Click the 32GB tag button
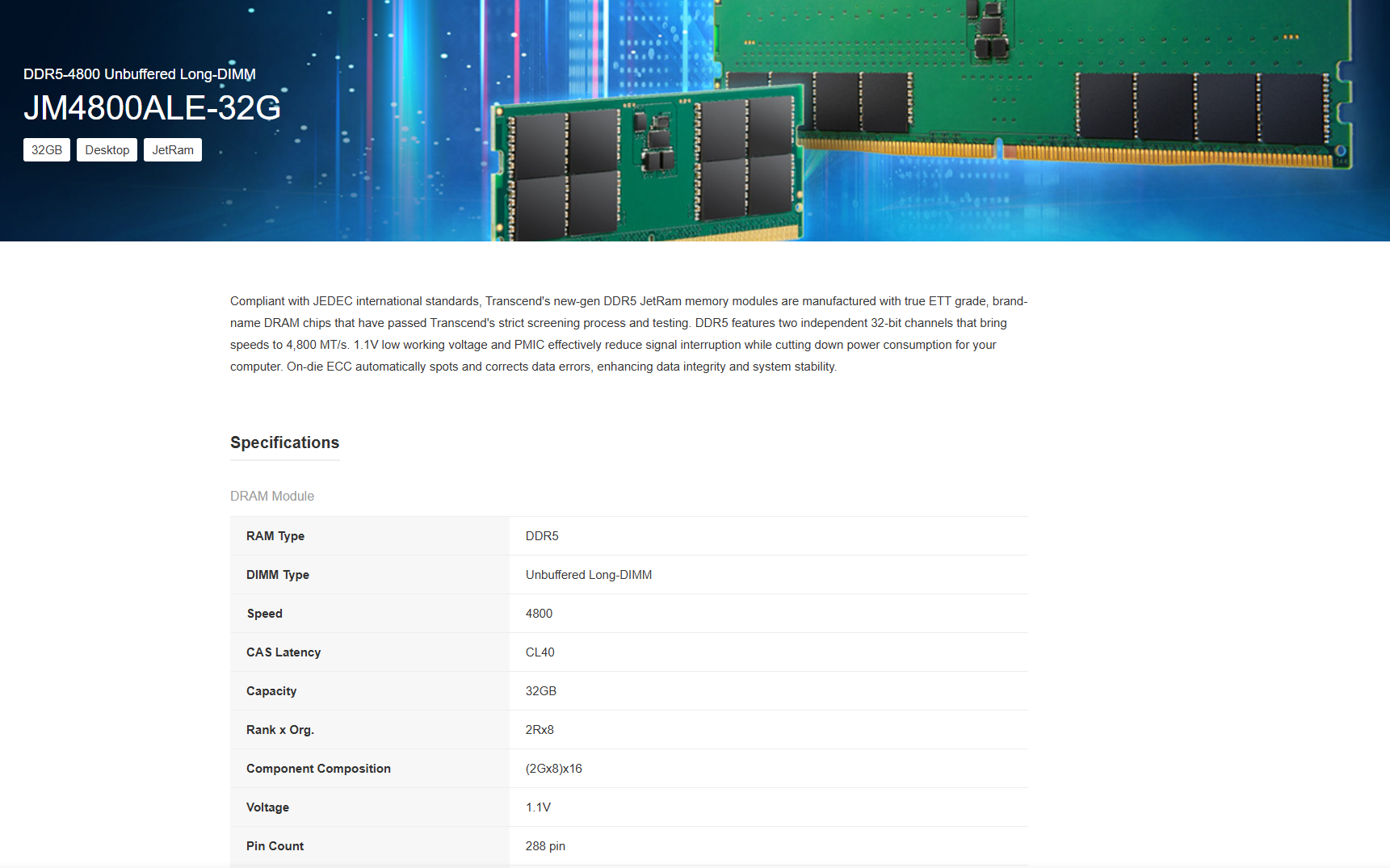Image resolution: width=1390 pixels, height=868 pixels. click(x=47, y=150)
